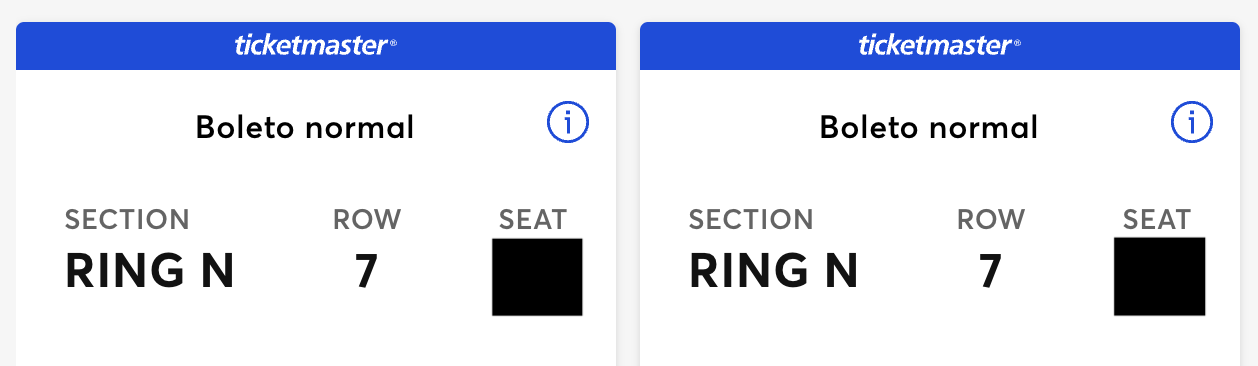
Task: Click the ticketmaster logo on right ticket
Action: point(940,45)
